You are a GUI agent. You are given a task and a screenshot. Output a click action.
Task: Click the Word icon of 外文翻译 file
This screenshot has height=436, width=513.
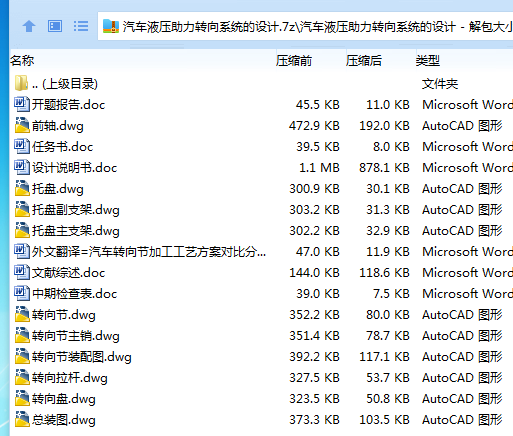coord(22,251)
